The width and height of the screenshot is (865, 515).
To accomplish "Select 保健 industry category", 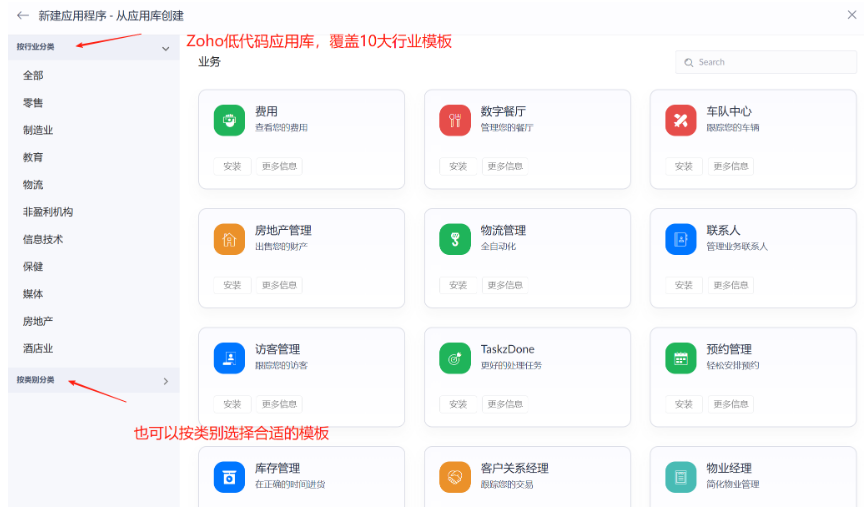I will click(33, 266).
